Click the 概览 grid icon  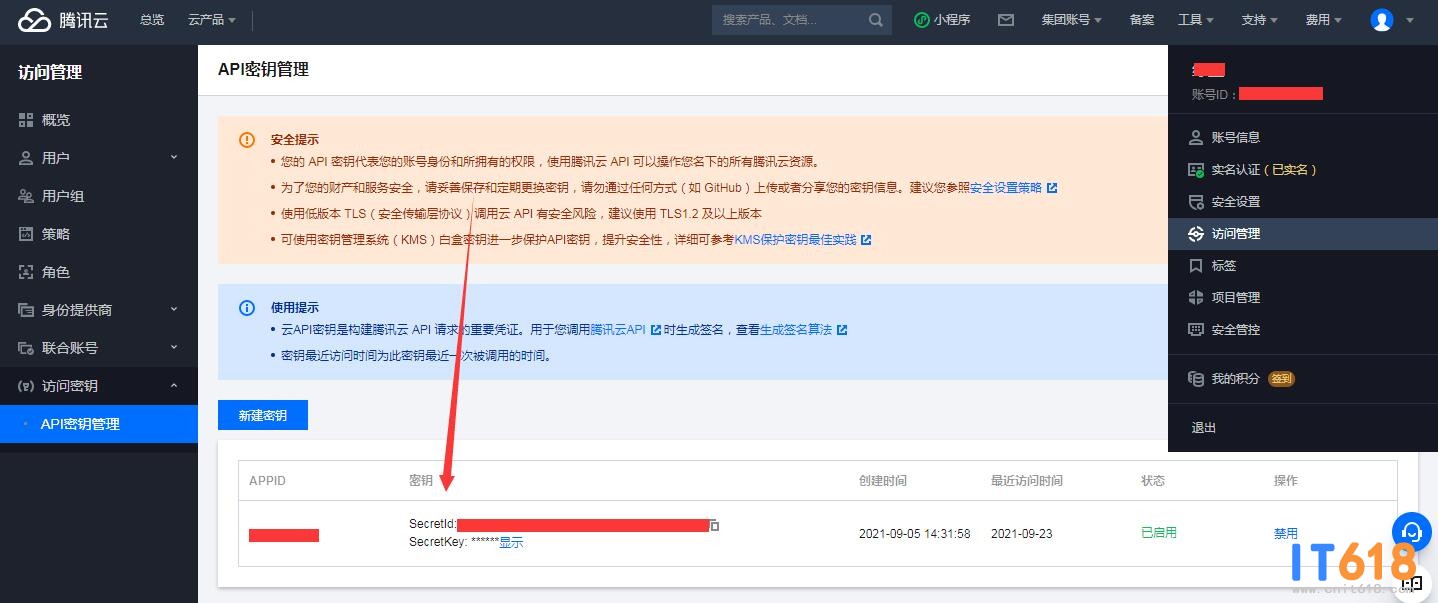coord(26,120)
